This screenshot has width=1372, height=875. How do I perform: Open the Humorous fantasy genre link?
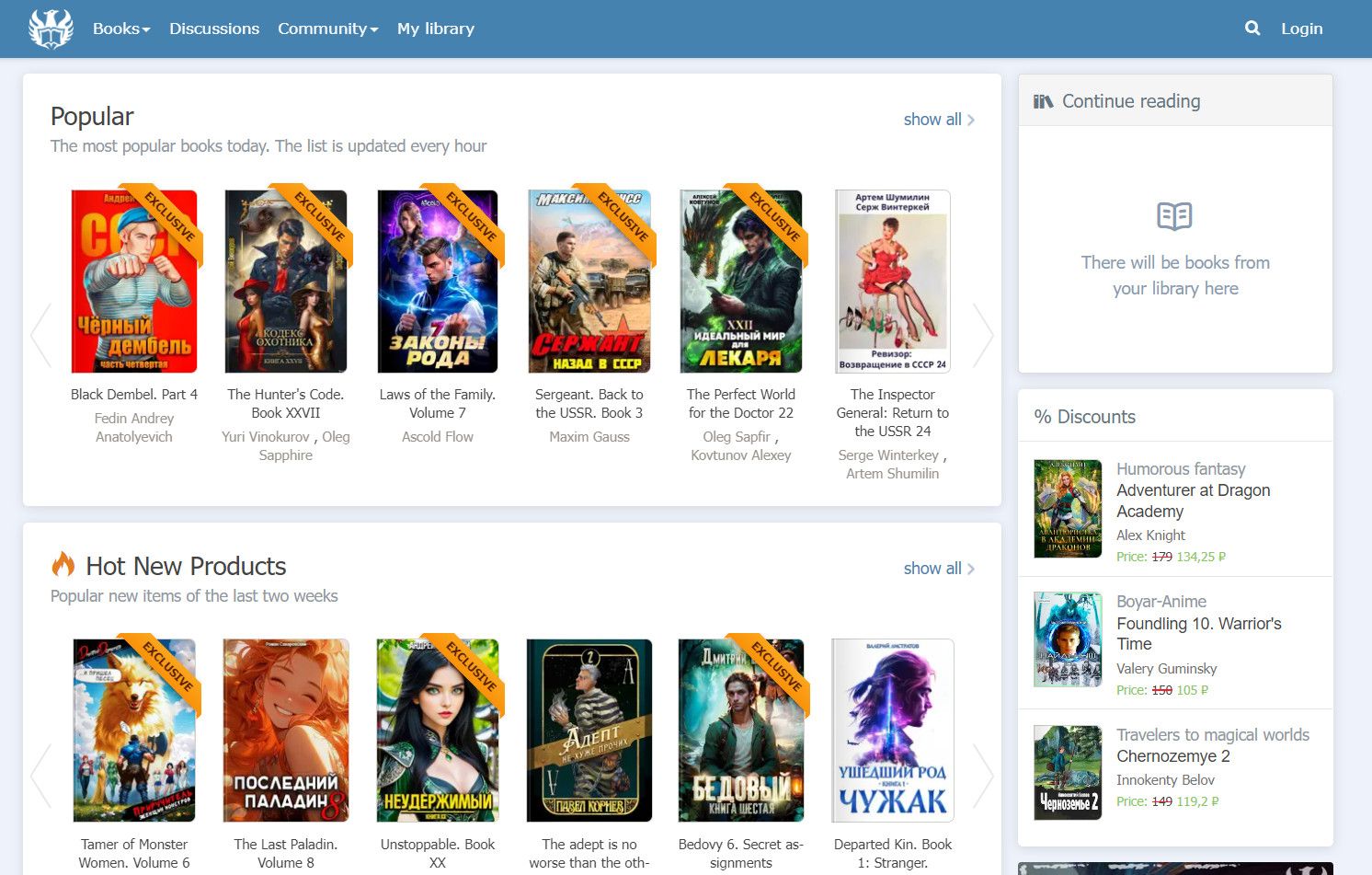(x=1181, y=469)
